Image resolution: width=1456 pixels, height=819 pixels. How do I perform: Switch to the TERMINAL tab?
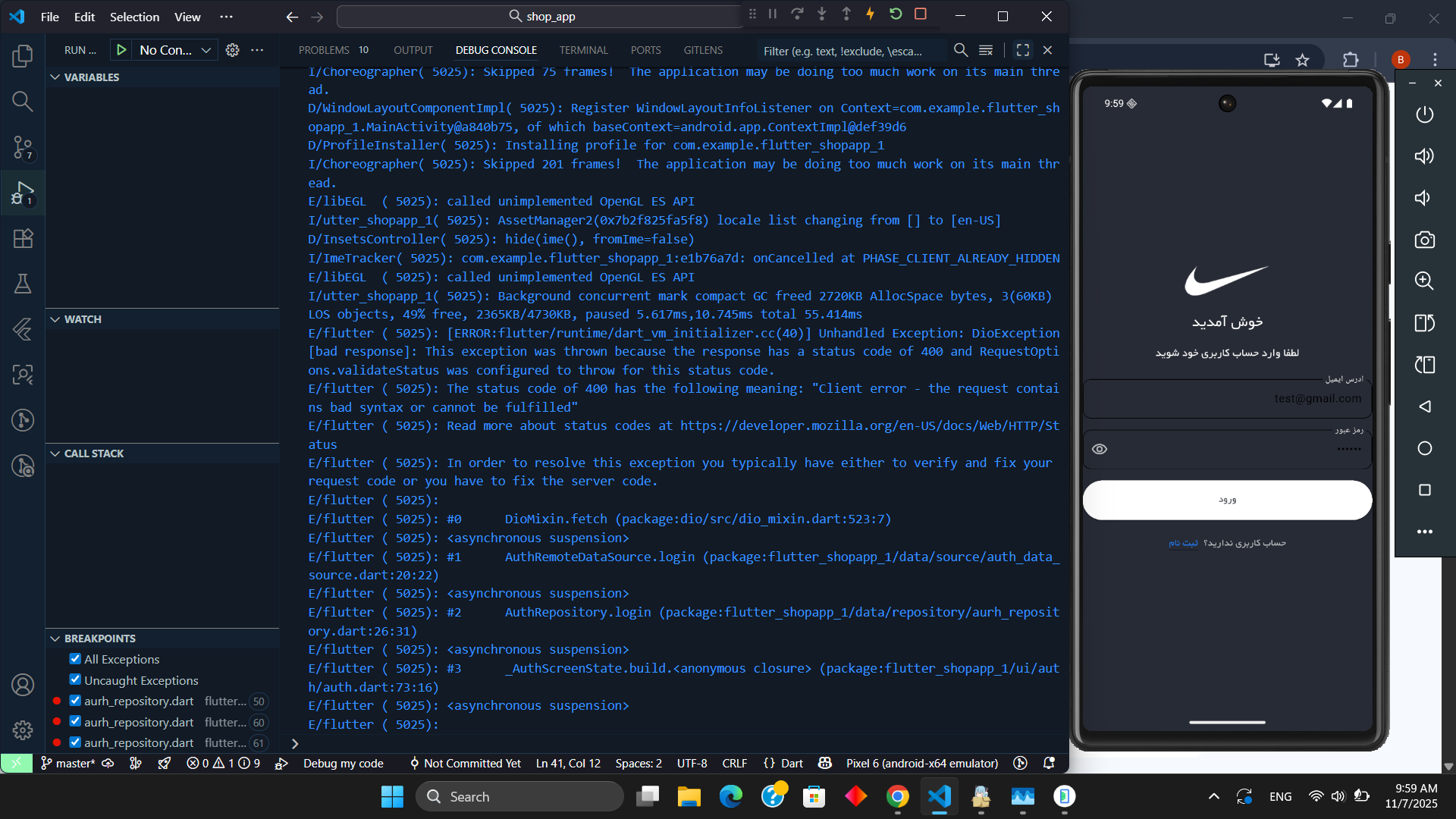click(x=583, y=50)
